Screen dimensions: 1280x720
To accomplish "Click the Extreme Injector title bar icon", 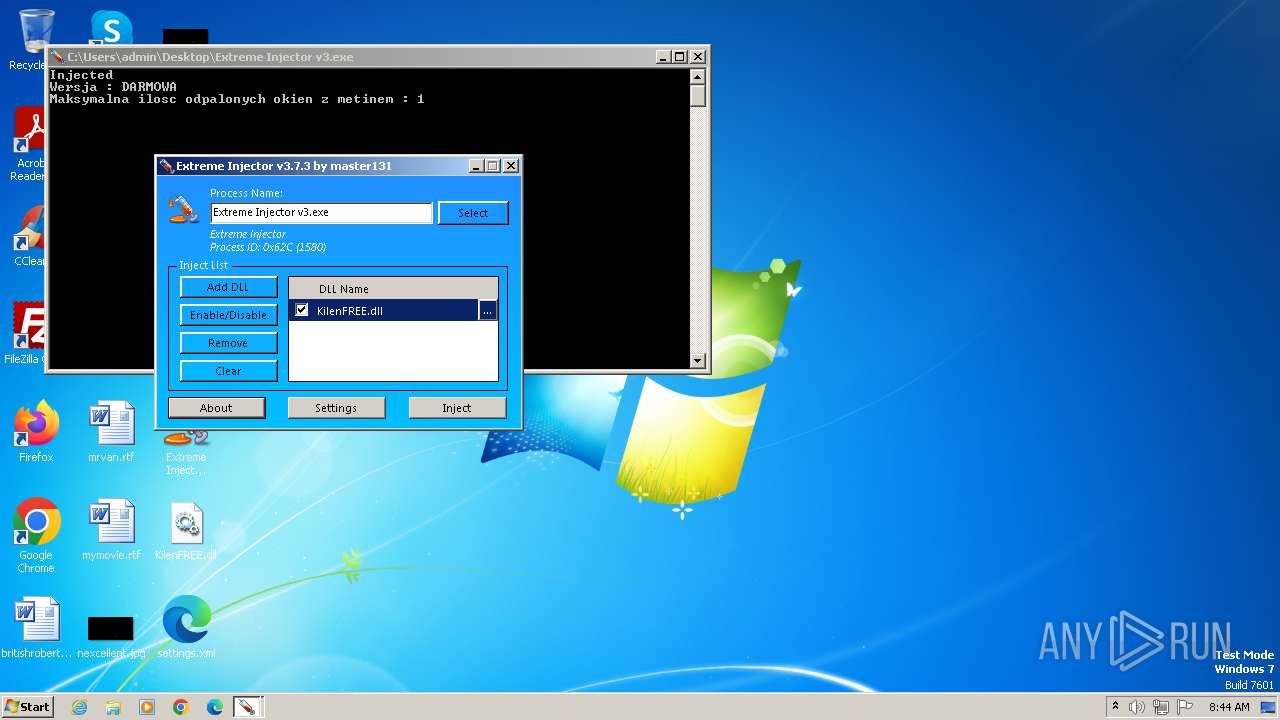I will 167,166.
